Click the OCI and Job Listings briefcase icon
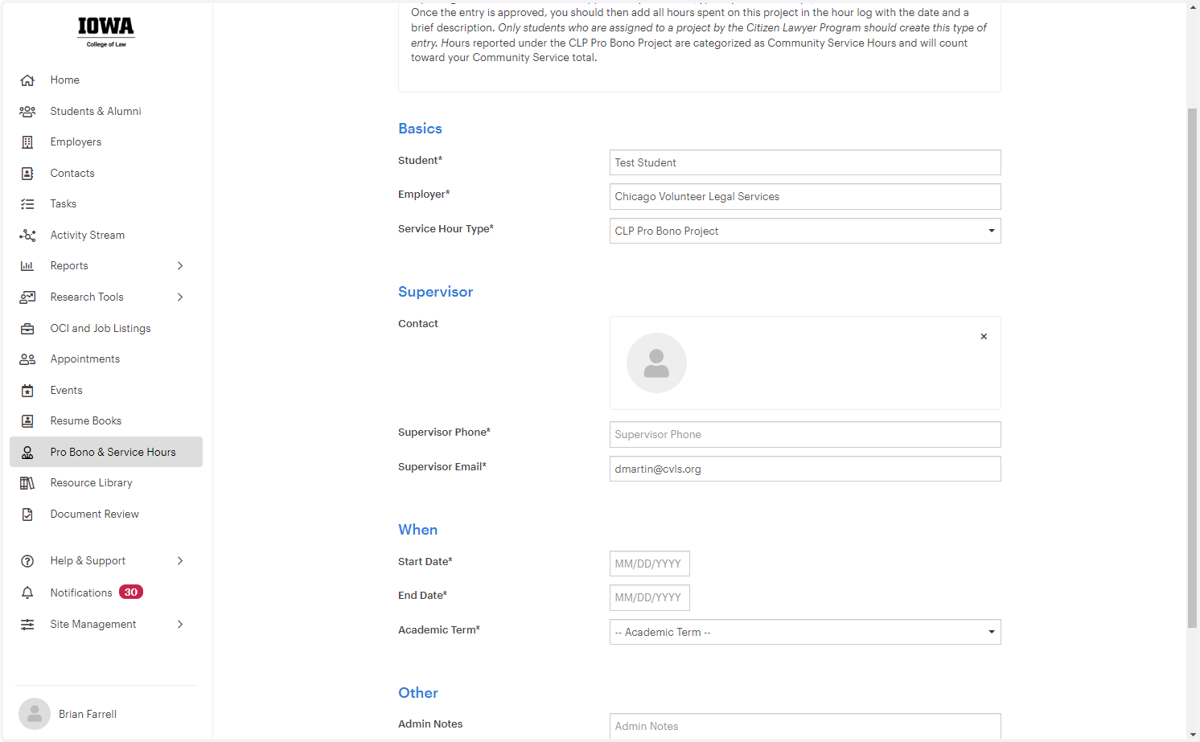Screen dimensions: 1200x742 27,328
